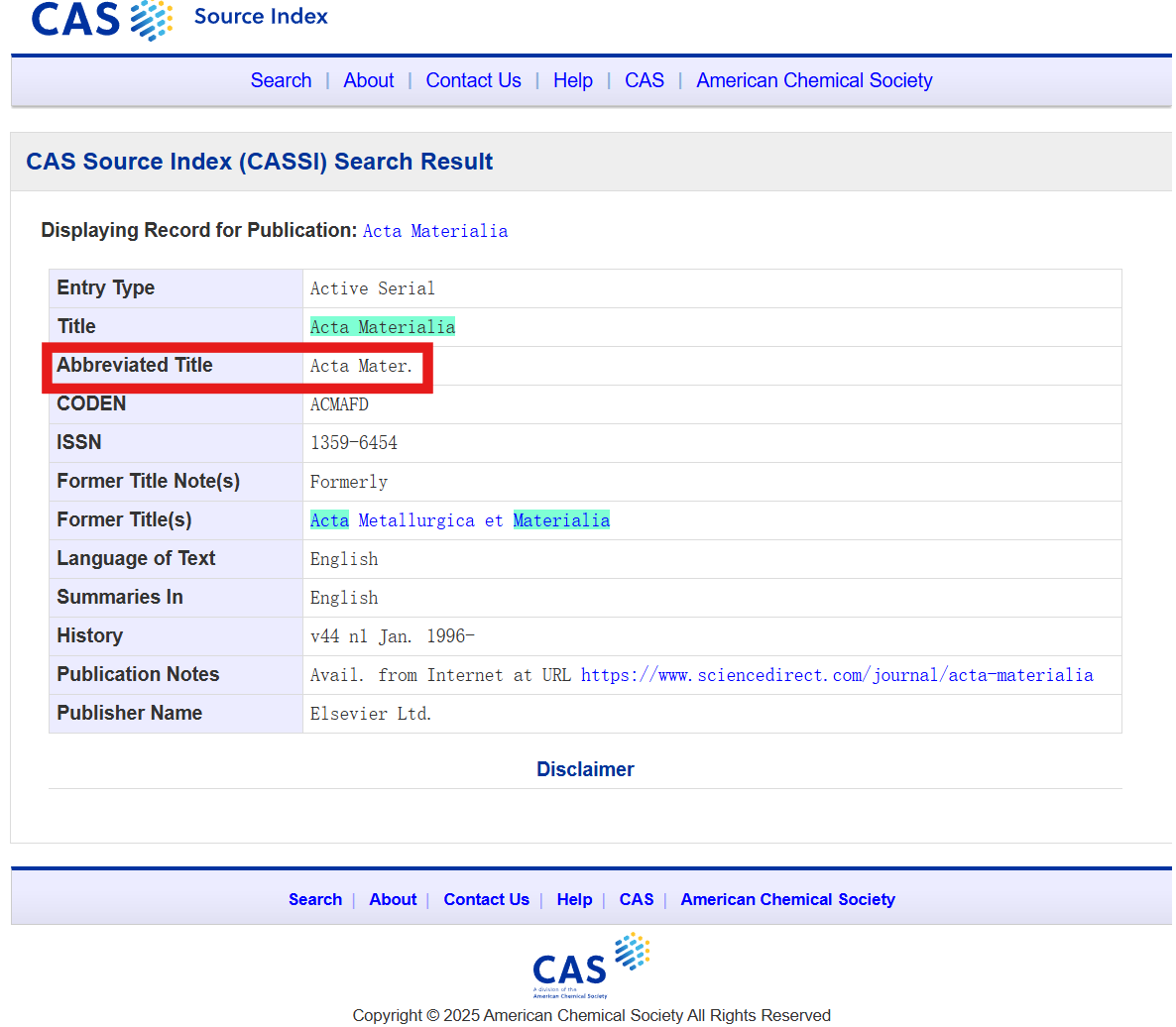Click the ISSN row label

coord(78,442)
